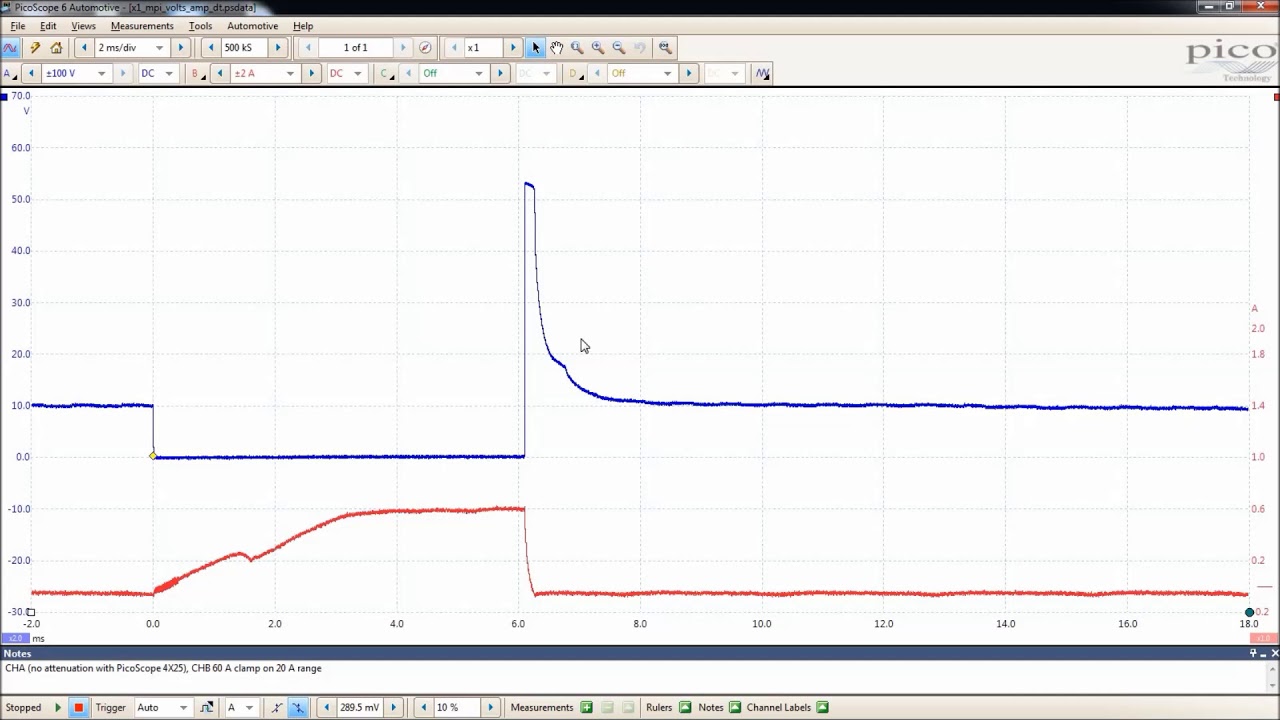Decrease the x1 horizontal zoom factor

tap(455, 48)
